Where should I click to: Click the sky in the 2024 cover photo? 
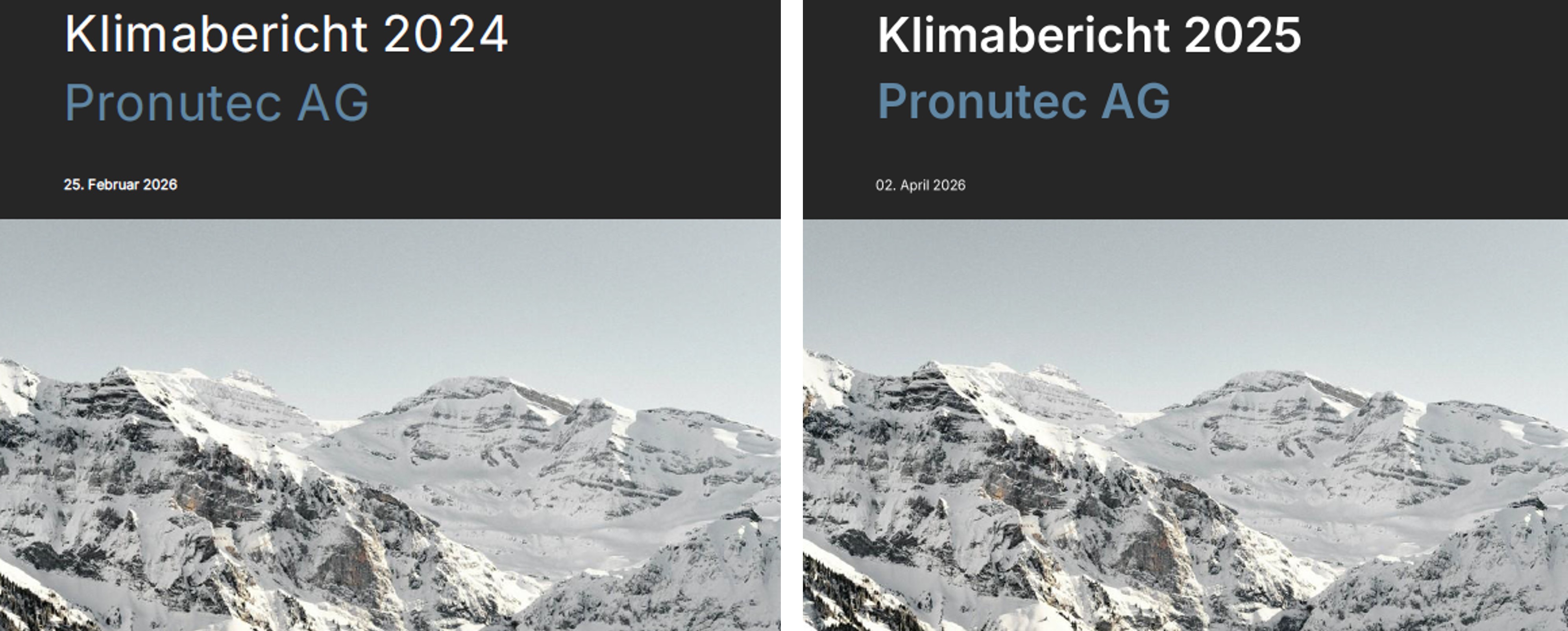[390, 286]
